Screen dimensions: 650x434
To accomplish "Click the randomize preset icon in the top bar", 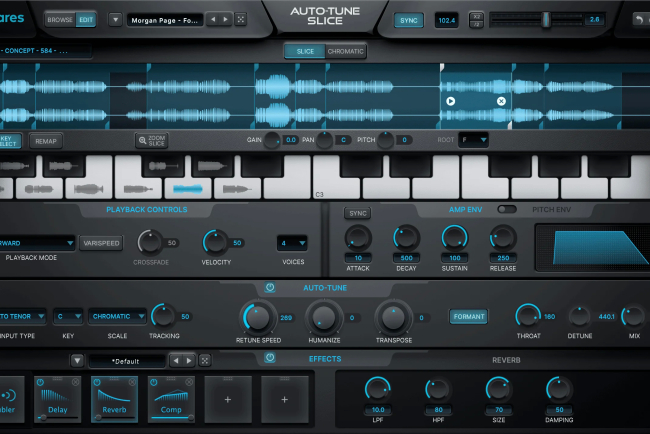I will (x=241, y=19).
